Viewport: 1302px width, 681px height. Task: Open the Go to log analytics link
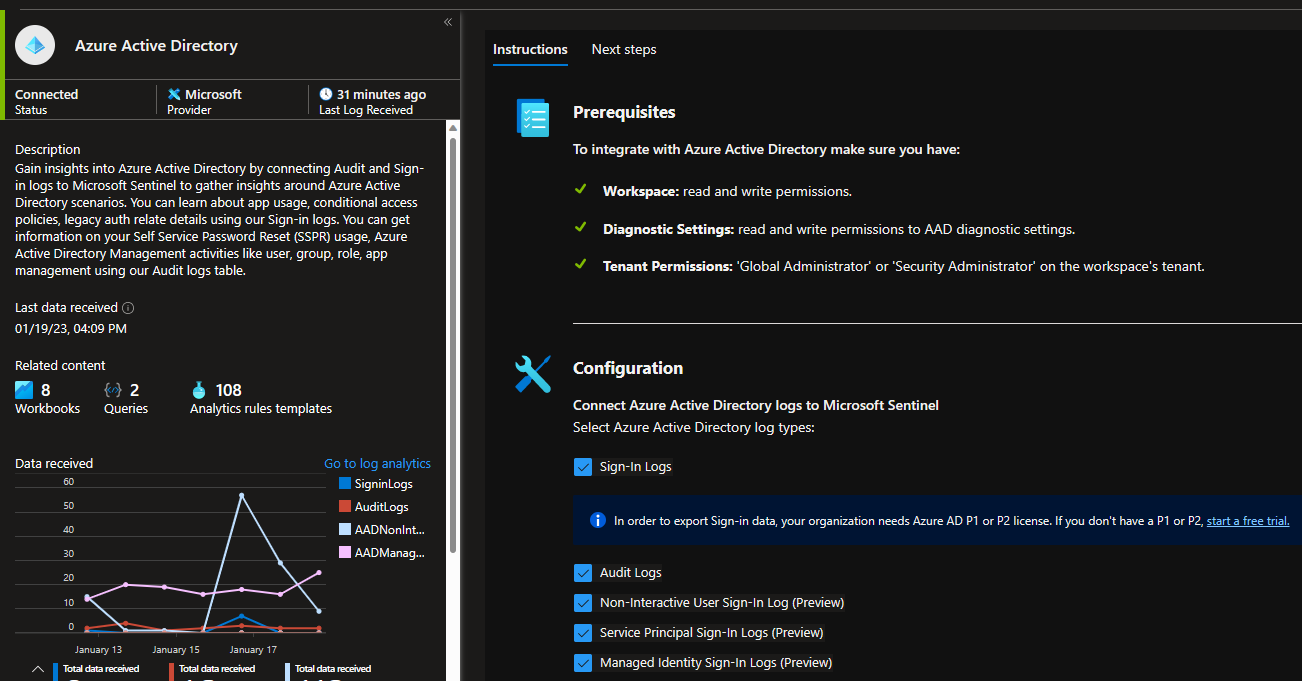(377, 464)
